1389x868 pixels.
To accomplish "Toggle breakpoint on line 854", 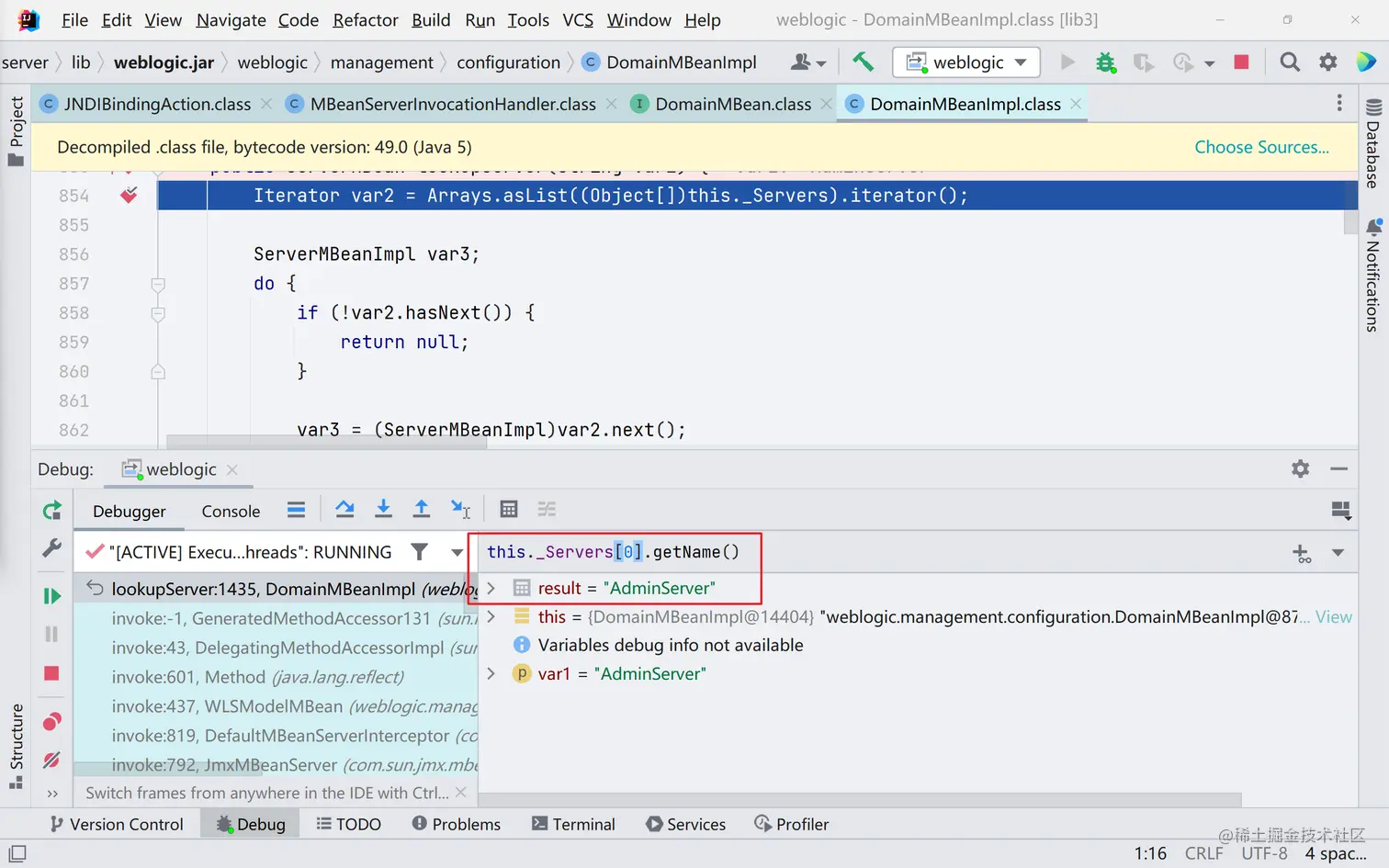I will (130, 195).
